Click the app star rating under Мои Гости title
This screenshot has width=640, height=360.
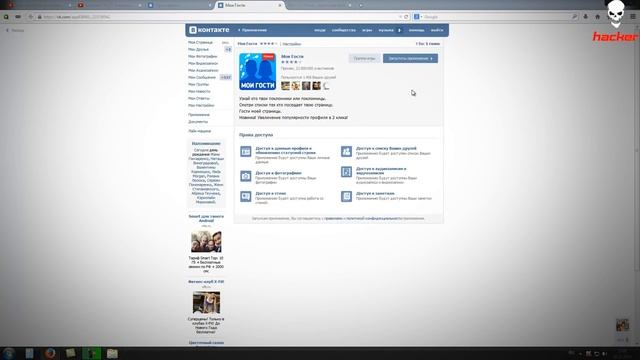(x=291, y=62)
